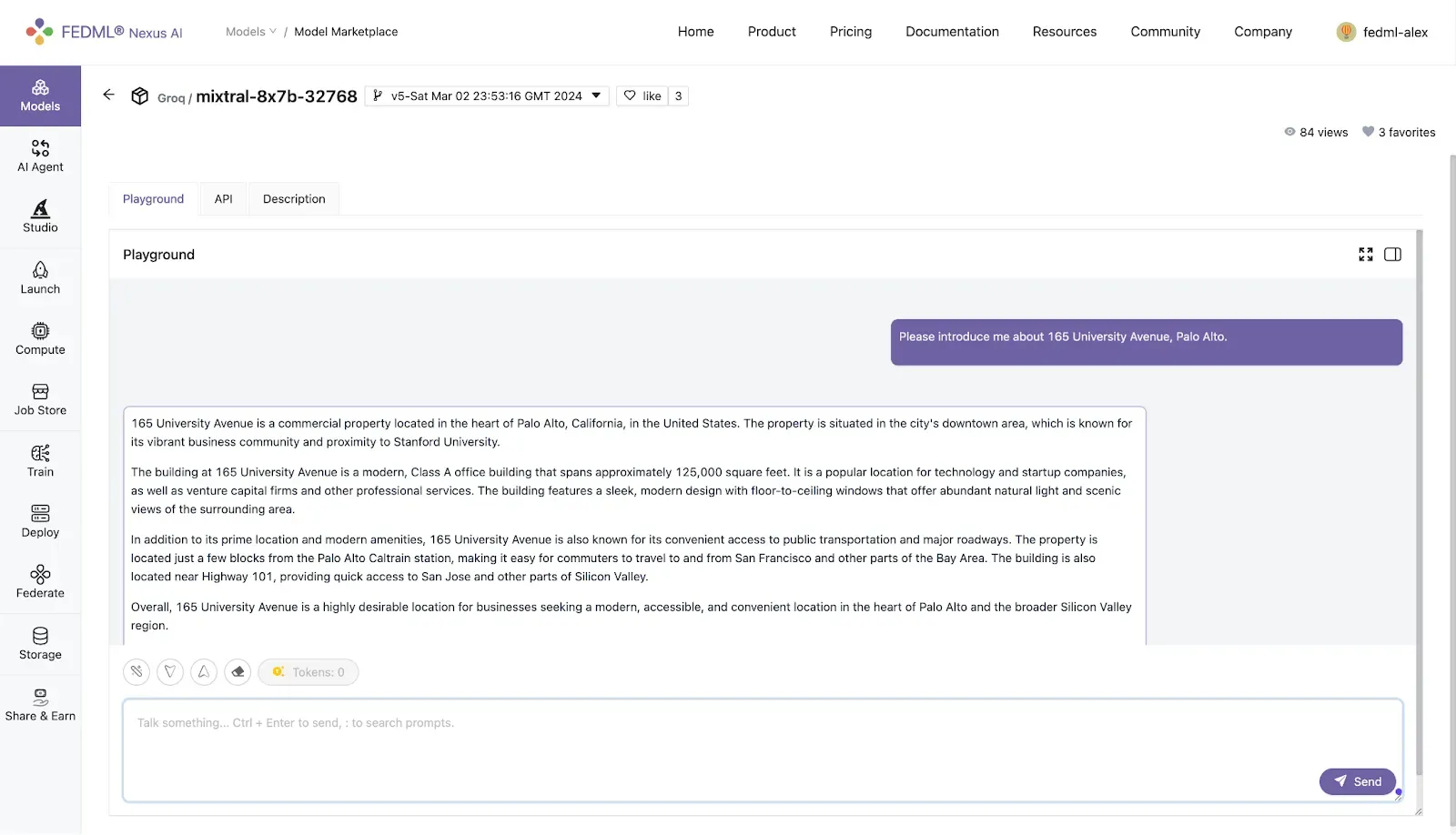1456x835 pixels.
Task: Switch to the API tab
Action: click(x=224, y=199)
